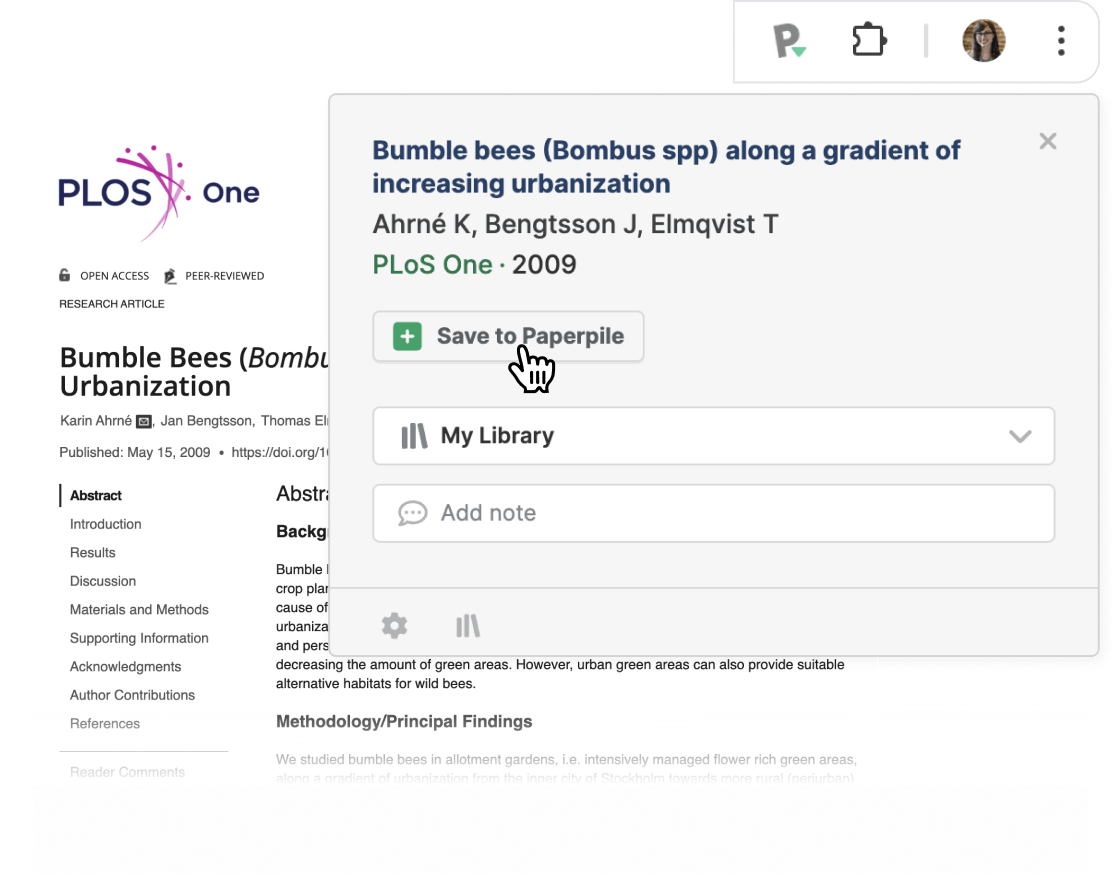Click the popup author line Ahrné K, Bengtsson J
The image size is (1120, 876).
point(575,224)
